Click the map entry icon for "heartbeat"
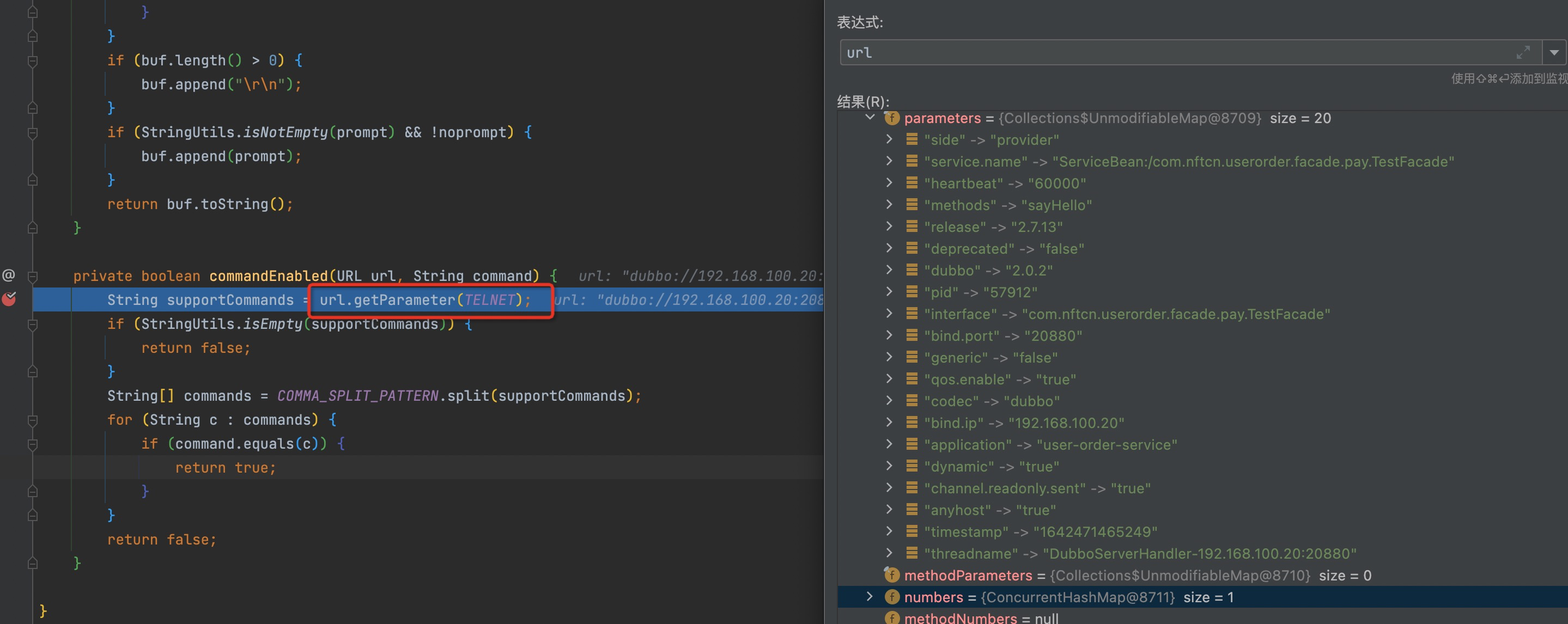 (x=911, y=183)
